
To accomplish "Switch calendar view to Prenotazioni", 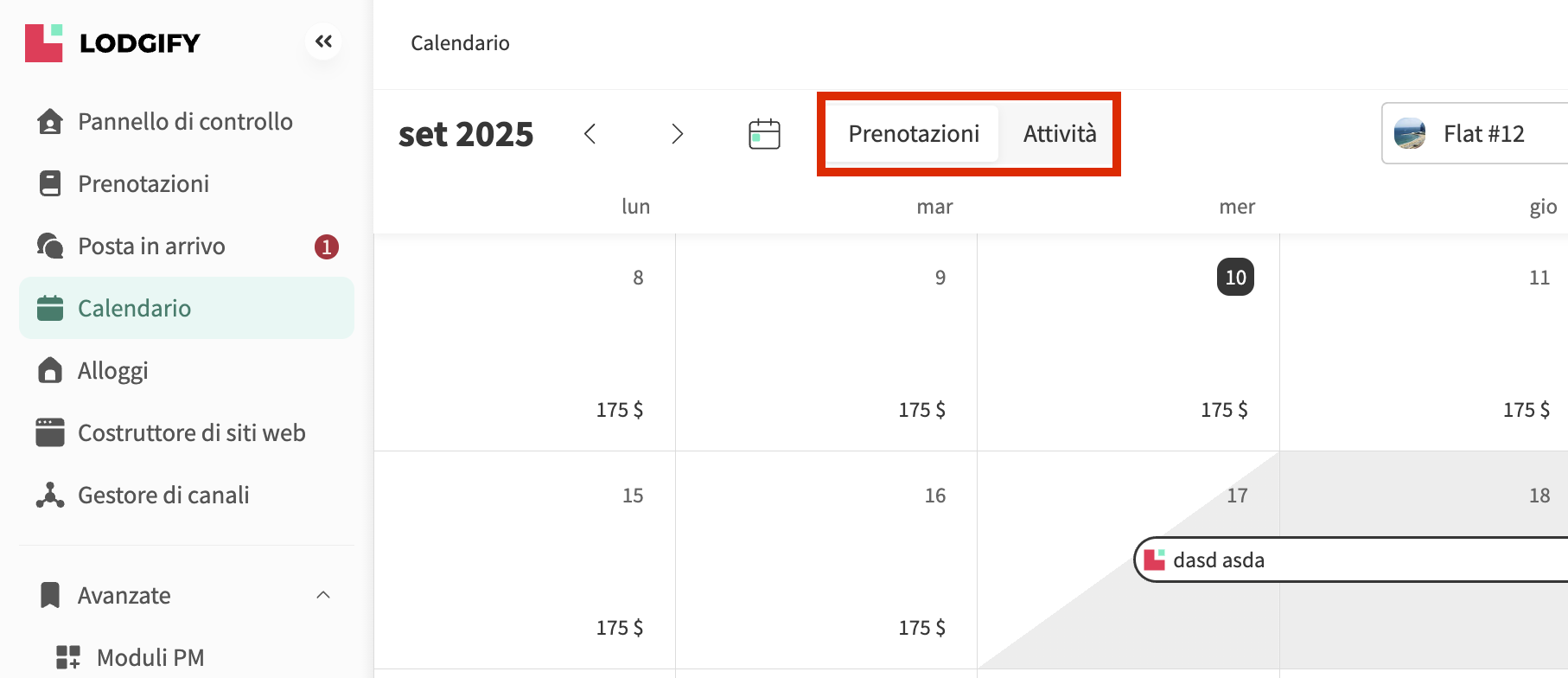I will click(914, 134).
